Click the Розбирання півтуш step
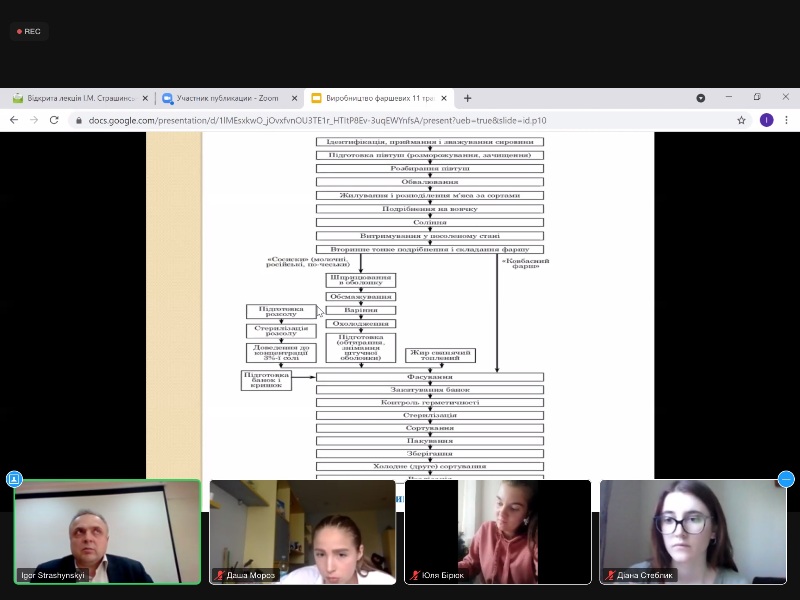800x600 pixels. (x=430, y=168)
